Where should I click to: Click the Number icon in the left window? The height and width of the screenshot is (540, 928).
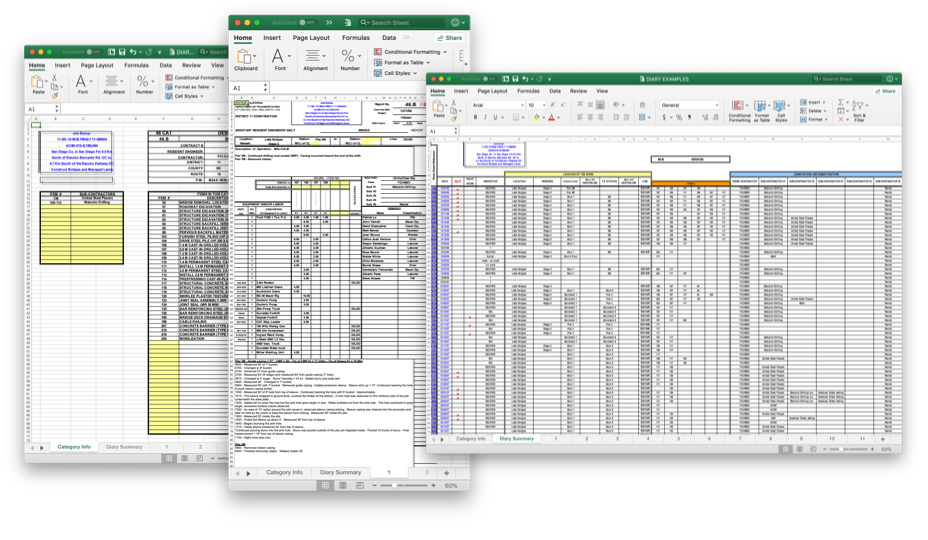click(143, 81)
